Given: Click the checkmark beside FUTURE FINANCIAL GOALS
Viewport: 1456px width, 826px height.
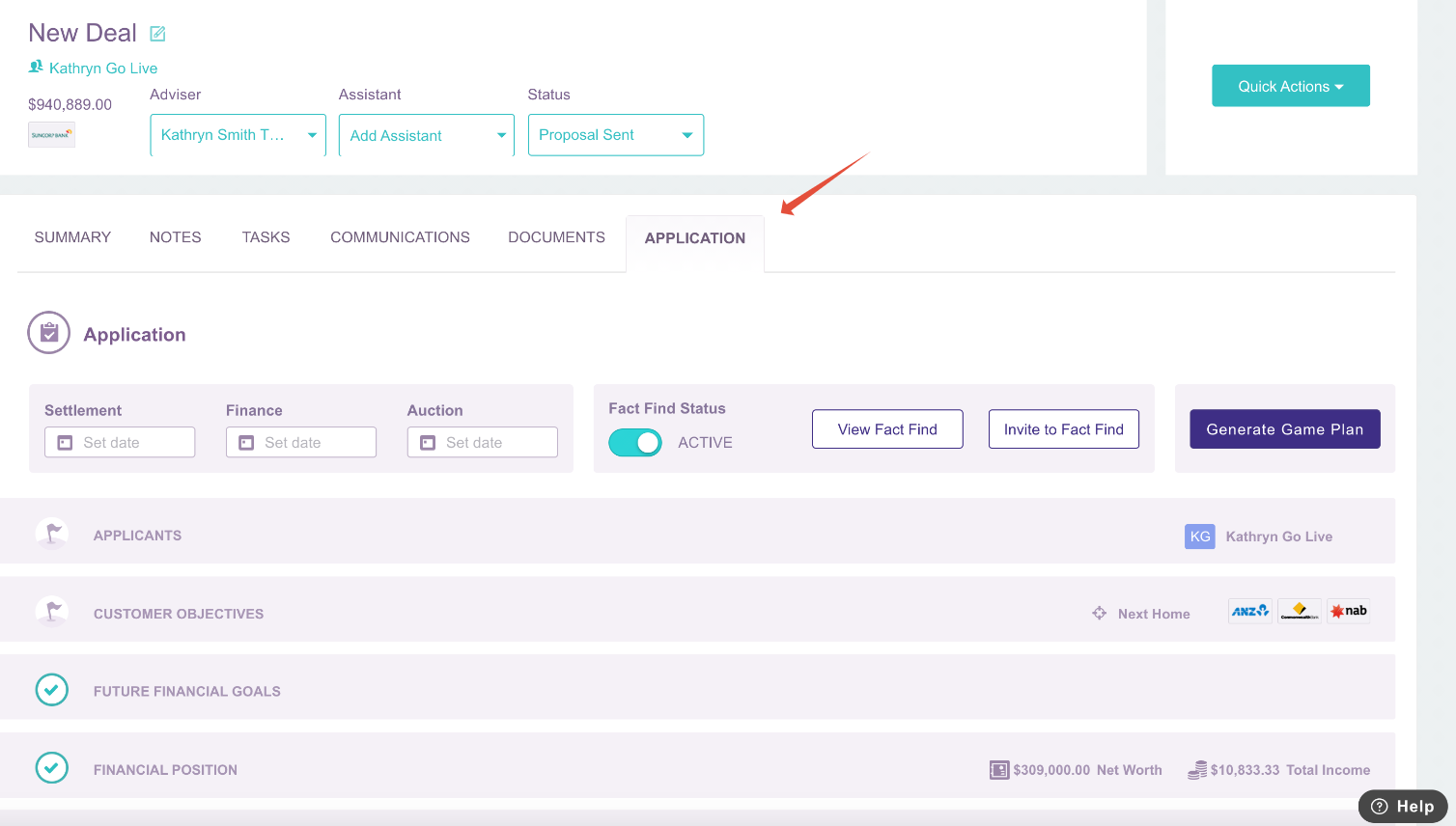Looking at the screenshot, I should tap(52, 690).
